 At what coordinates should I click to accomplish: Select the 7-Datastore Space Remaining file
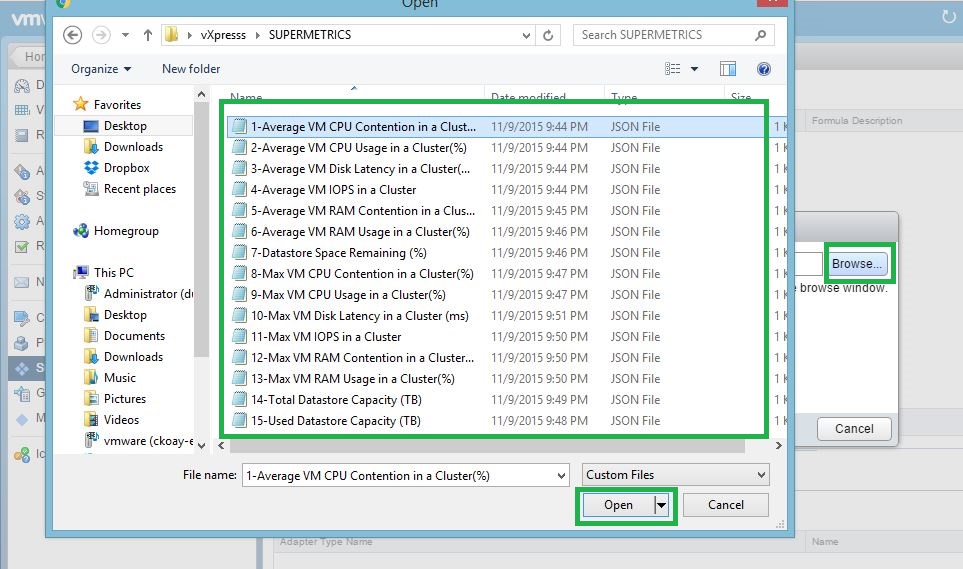pos(338,253)
